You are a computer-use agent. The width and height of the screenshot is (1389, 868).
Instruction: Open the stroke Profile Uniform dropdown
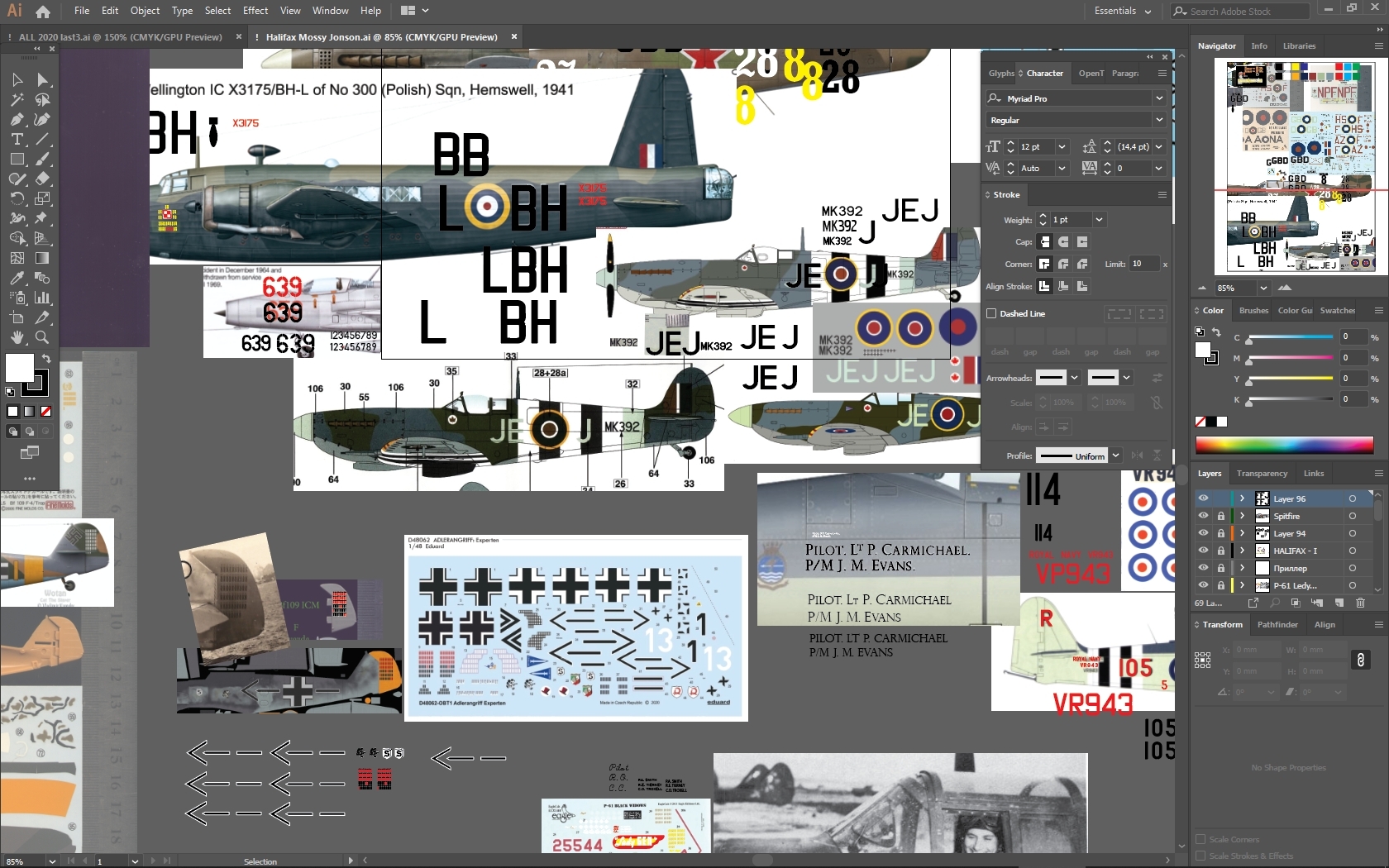(x=1115, y=455)
